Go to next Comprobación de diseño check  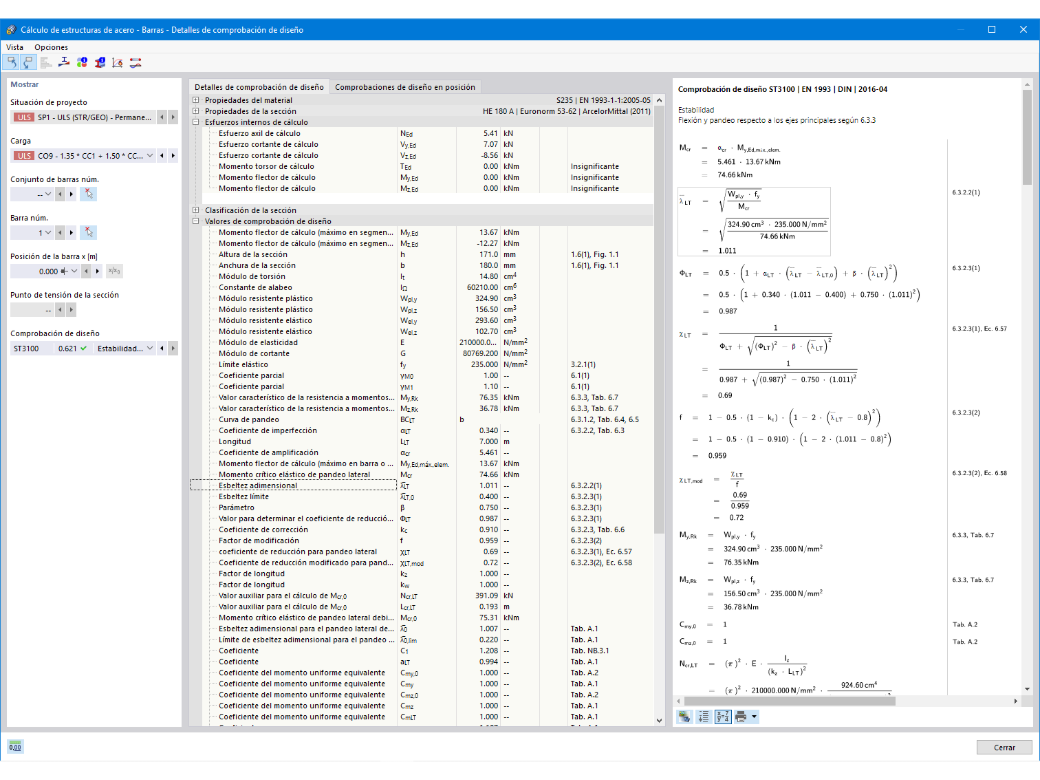(173, 348)
